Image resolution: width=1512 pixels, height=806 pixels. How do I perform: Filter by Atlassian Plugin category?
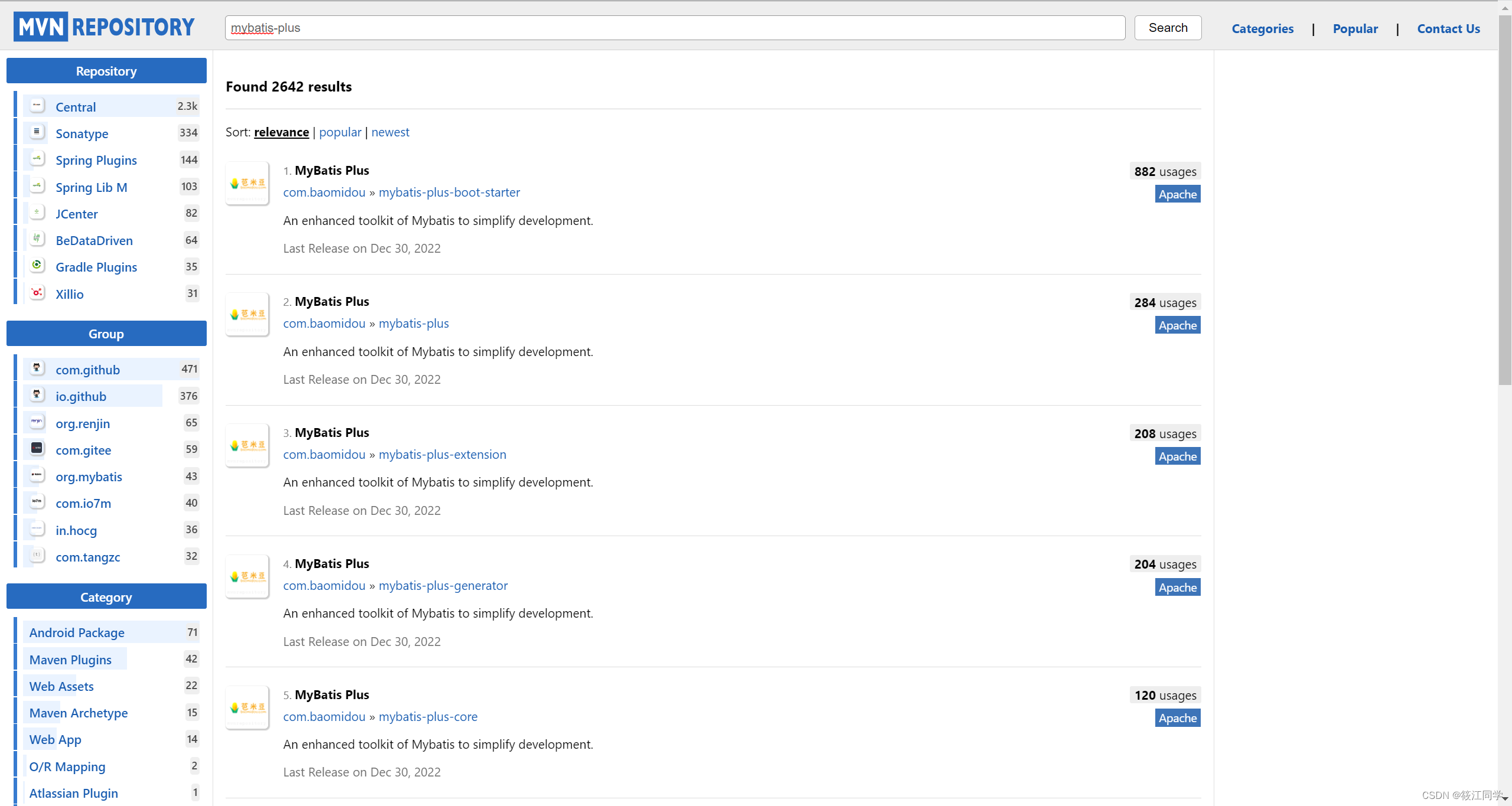(x=74, y=793)
